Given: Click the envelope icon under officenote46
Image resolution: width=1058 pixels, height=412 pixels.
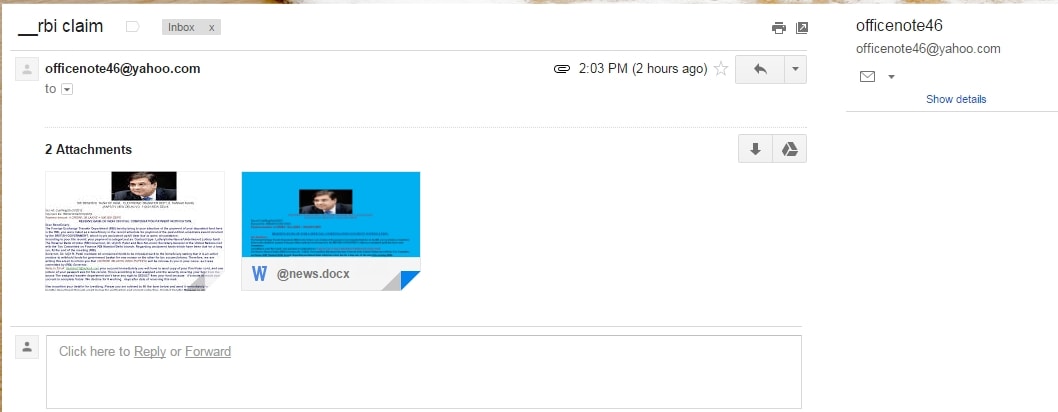Looking at the screenshot, I should (868, 77).
